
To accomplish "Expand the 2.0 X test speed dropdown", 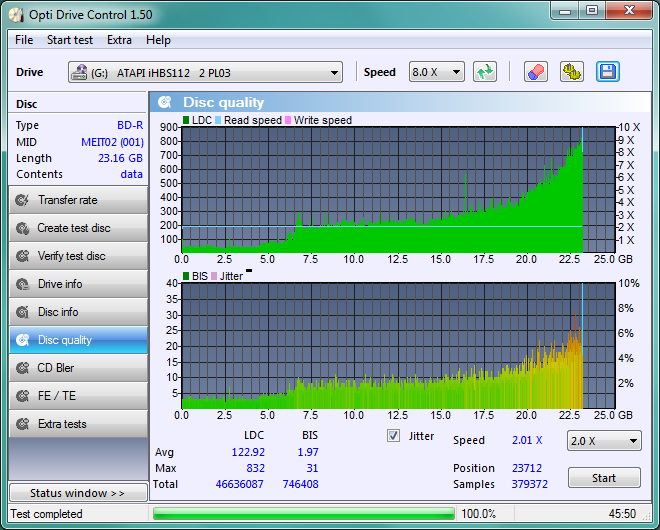I will click(604, 441).
